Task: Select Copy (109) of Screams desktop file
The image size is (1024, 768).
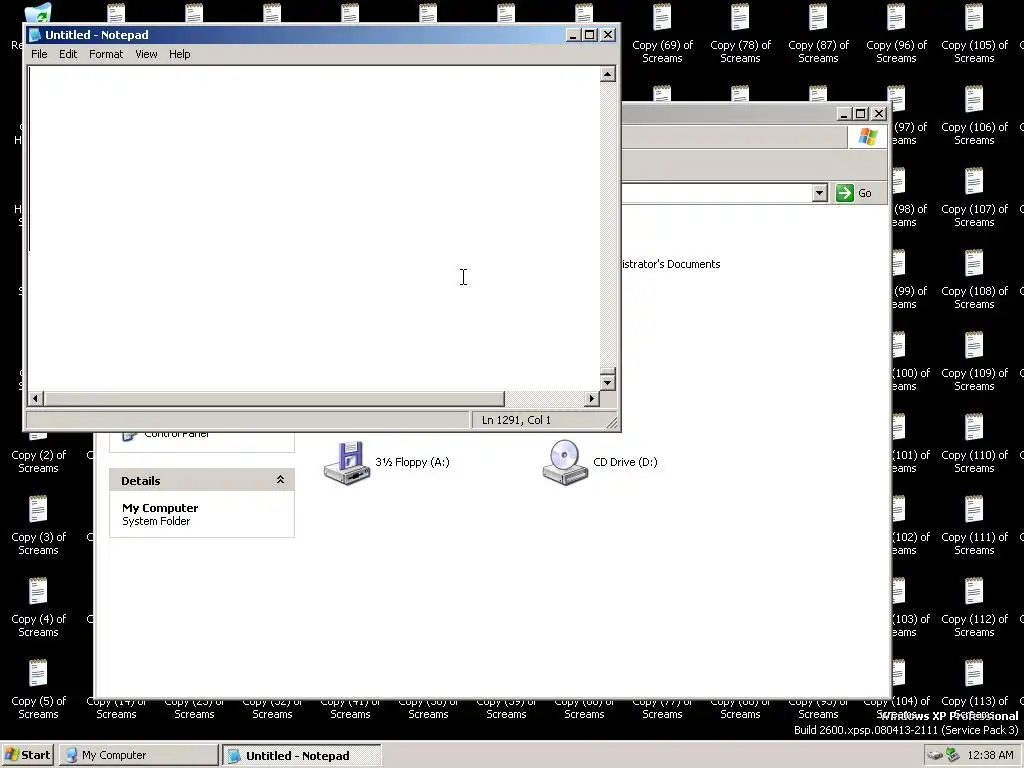Action: [974, 360]
